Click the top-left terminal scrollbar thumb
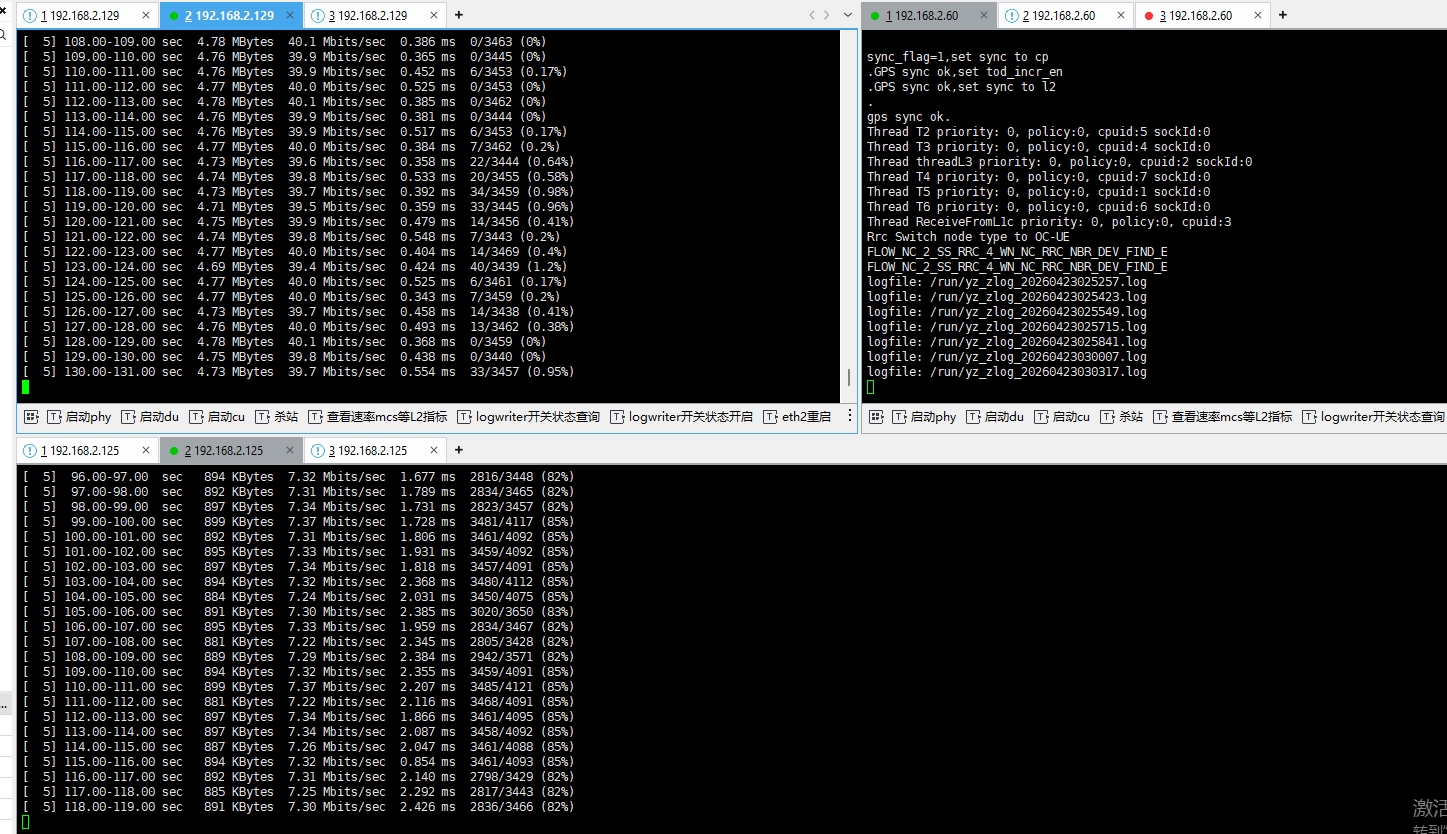This screenshot has width=1447, height=834. 849,377
